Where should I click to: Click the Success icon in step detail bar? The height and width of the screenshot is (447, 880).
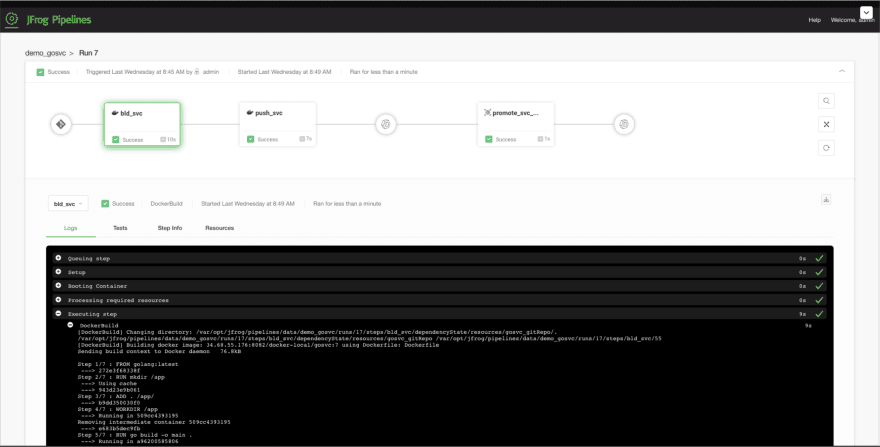click(105, 203)
